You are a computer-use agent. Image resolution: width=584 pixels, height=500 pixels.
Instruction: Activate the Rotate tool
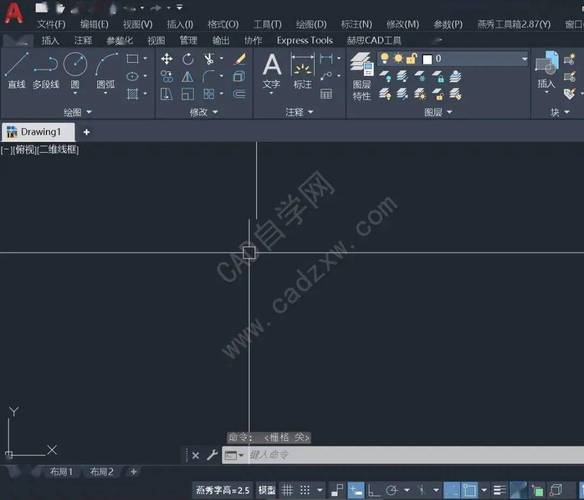point(188,59)
